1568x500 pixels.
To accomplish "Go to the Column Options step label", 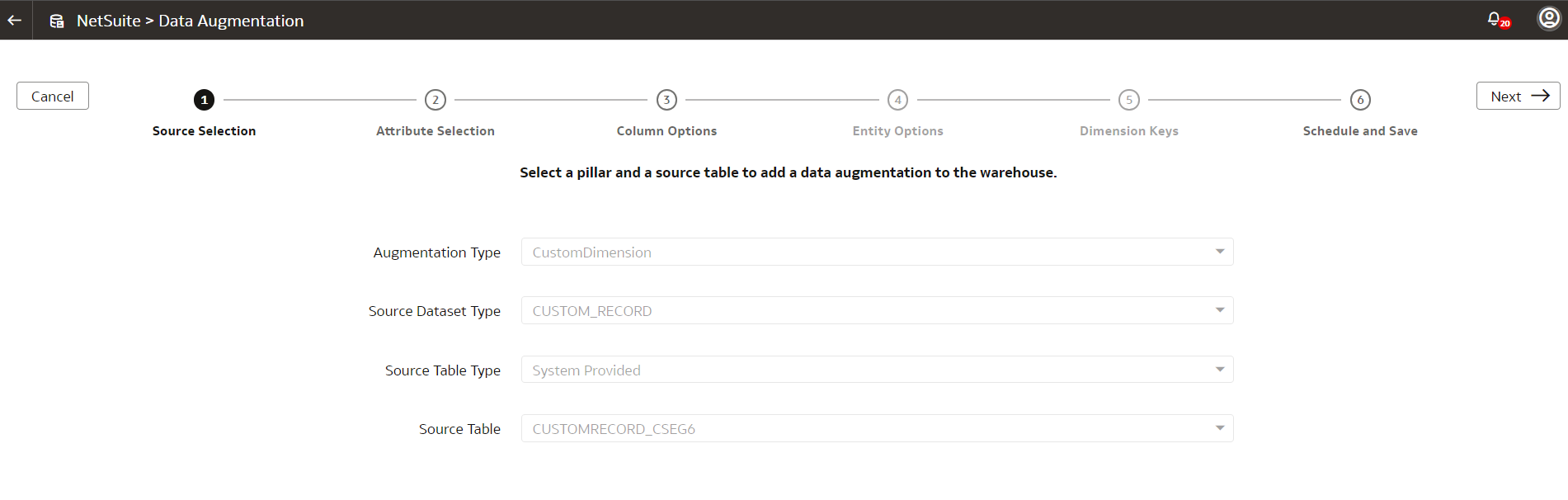I will click(x=666, y=131).
